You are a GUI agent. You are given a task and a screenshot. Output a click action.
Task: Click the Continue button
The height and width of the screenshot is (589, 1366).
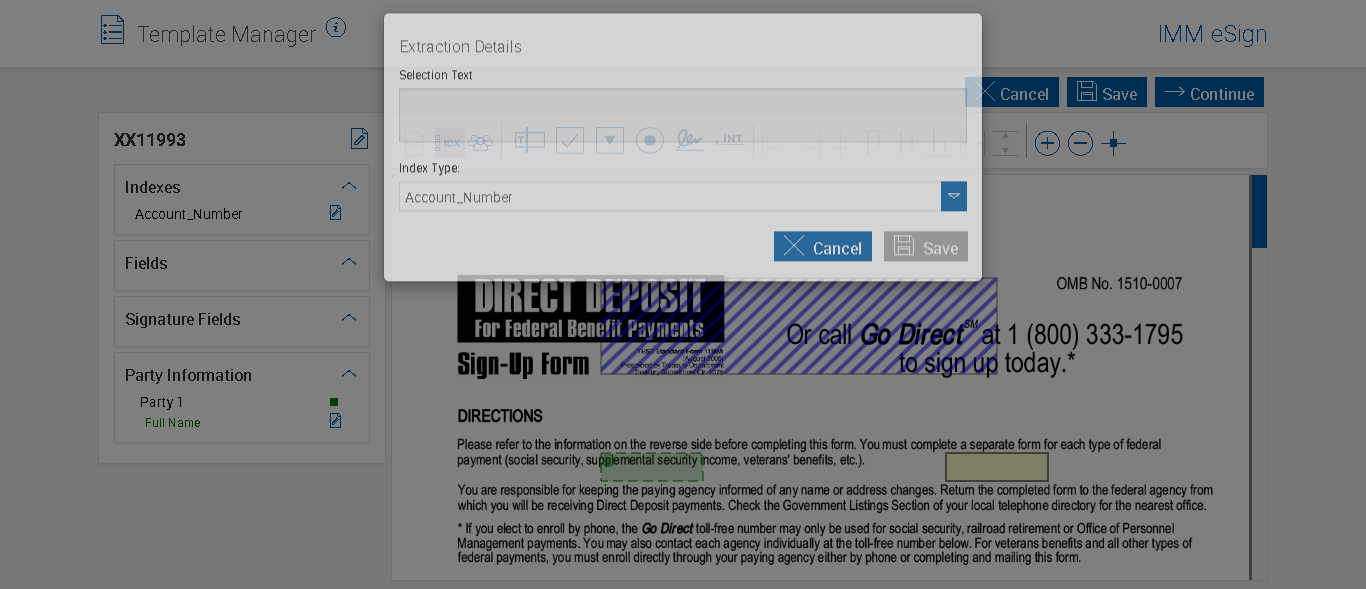click(x=1209, y=93)
